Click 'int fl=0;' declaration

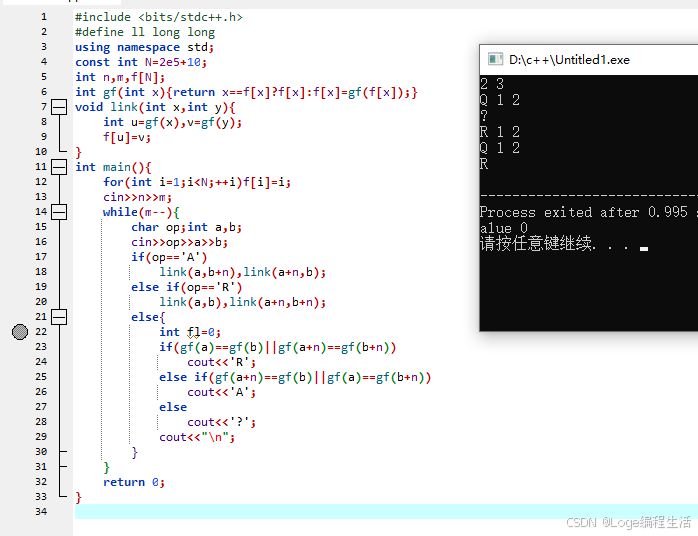pos(190,332)
